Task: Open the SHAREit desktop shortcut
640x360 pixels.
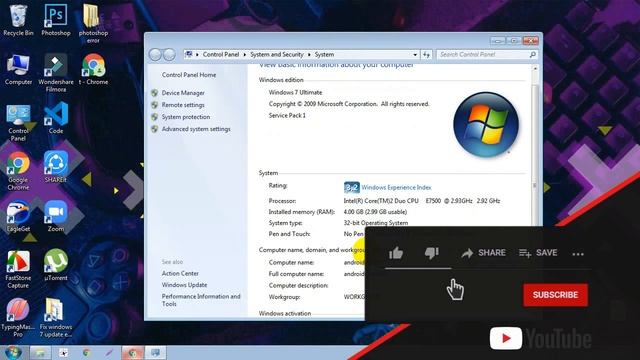Action: point(56,167)
